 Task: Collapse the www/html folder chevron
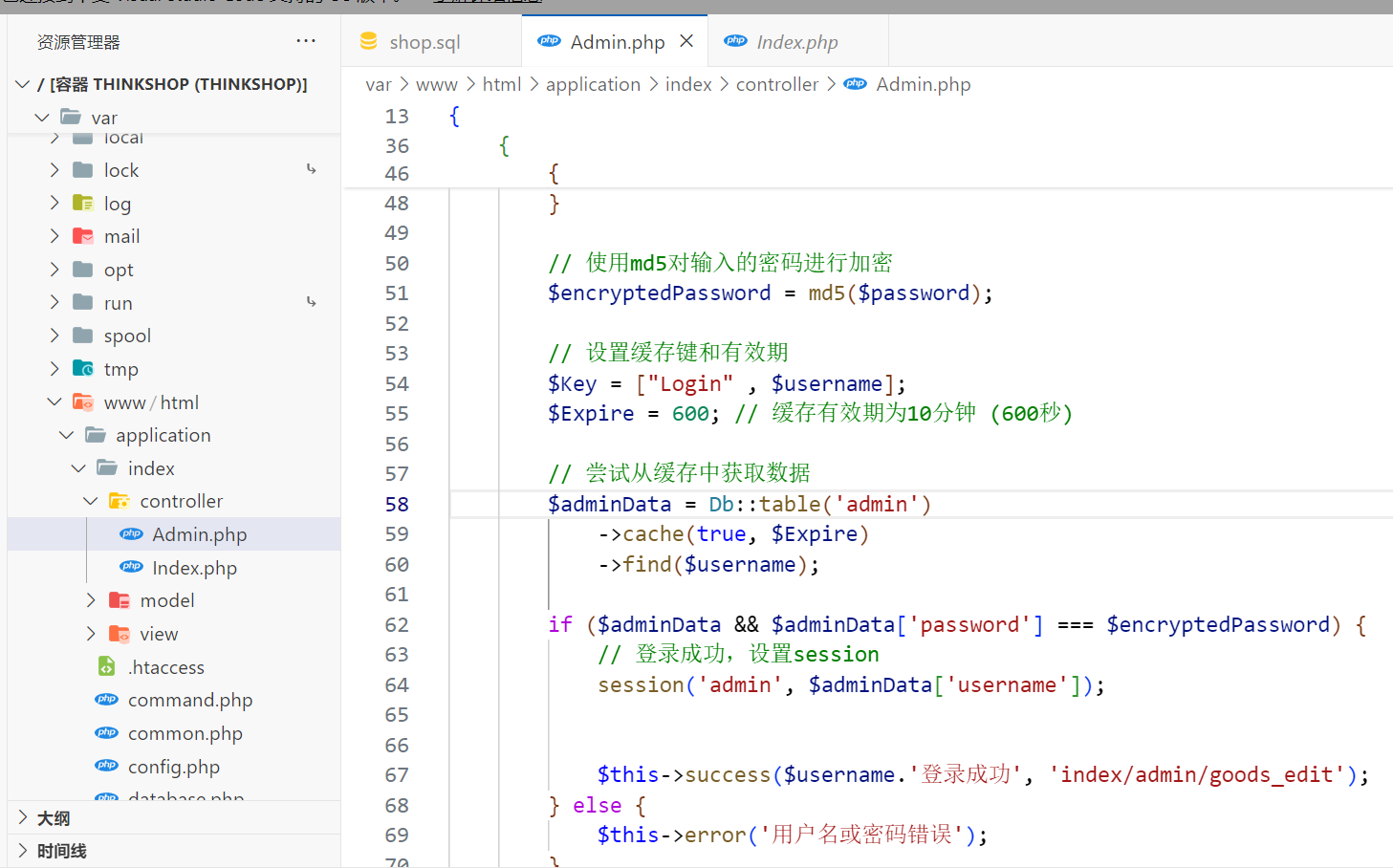click(54, 402)
